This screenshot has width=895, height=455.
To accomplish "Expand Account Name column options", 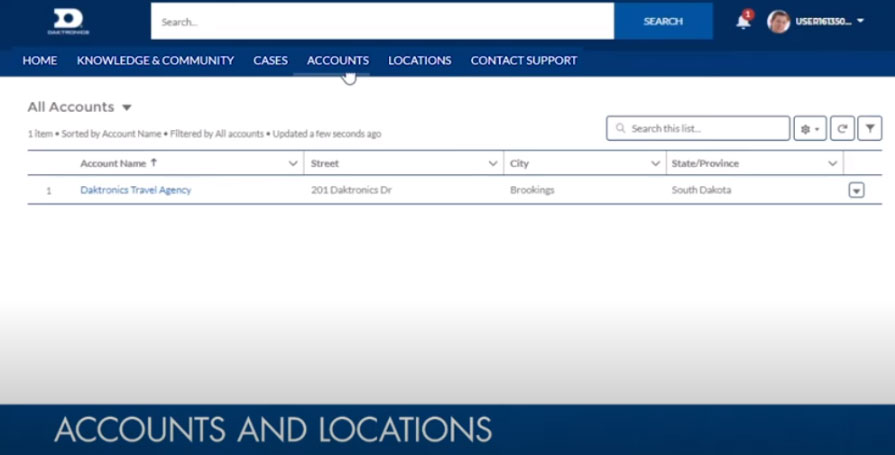I will coord(293,163).
